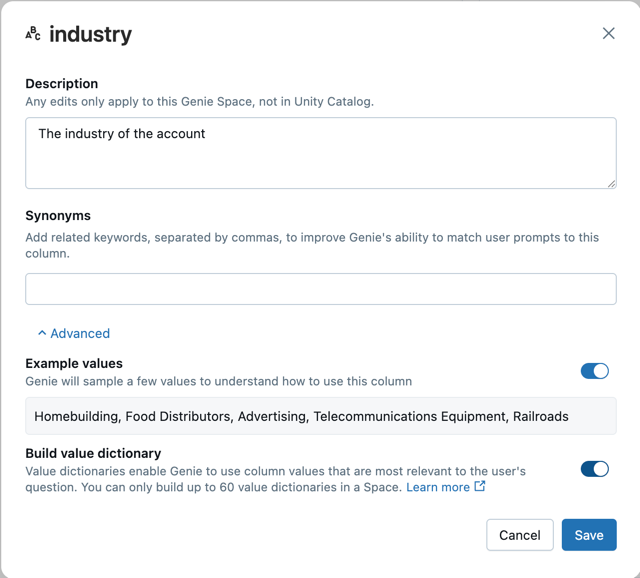Click the ABC string type icon

(33, 34)
